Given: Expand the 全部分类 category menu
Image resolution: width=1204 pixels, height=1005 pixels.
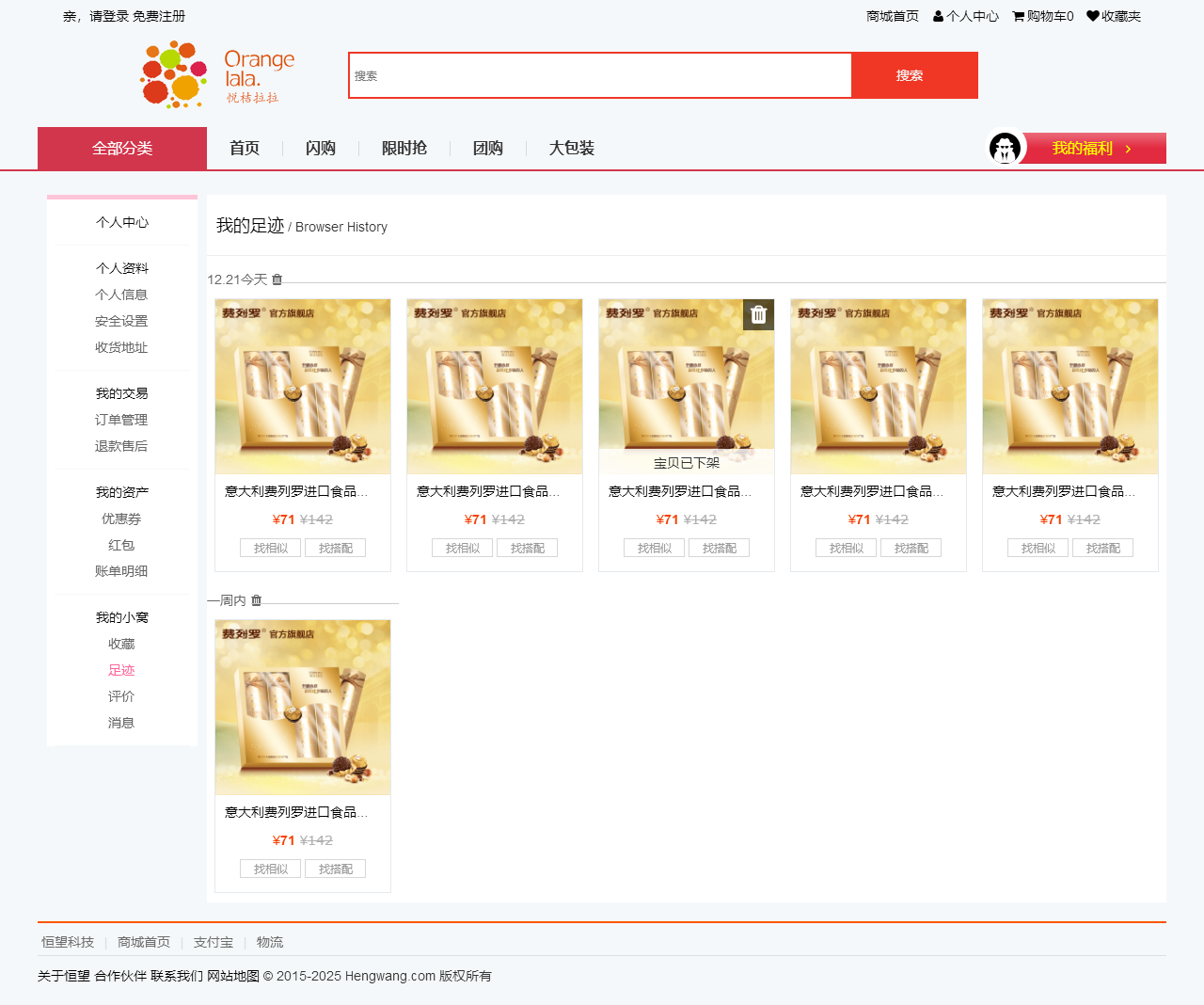Looking at the screenshot, I should (122, 149).
